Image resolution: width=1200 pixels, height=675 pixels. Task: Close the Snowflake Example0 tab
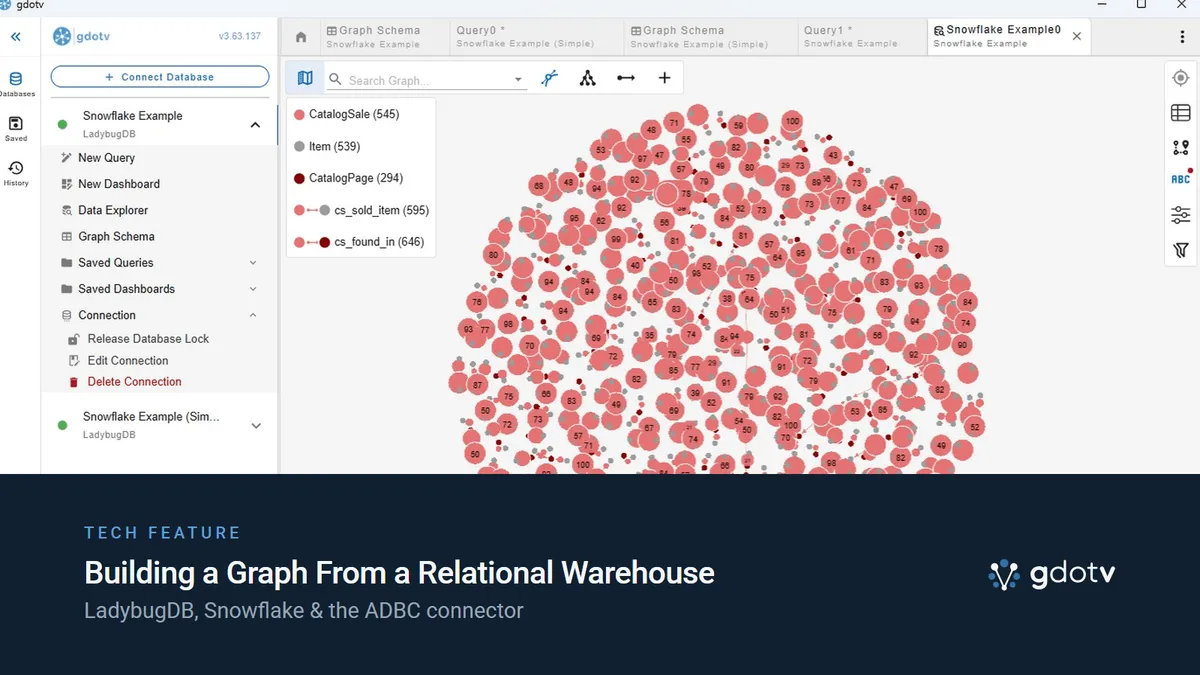tap(1077, 36)
